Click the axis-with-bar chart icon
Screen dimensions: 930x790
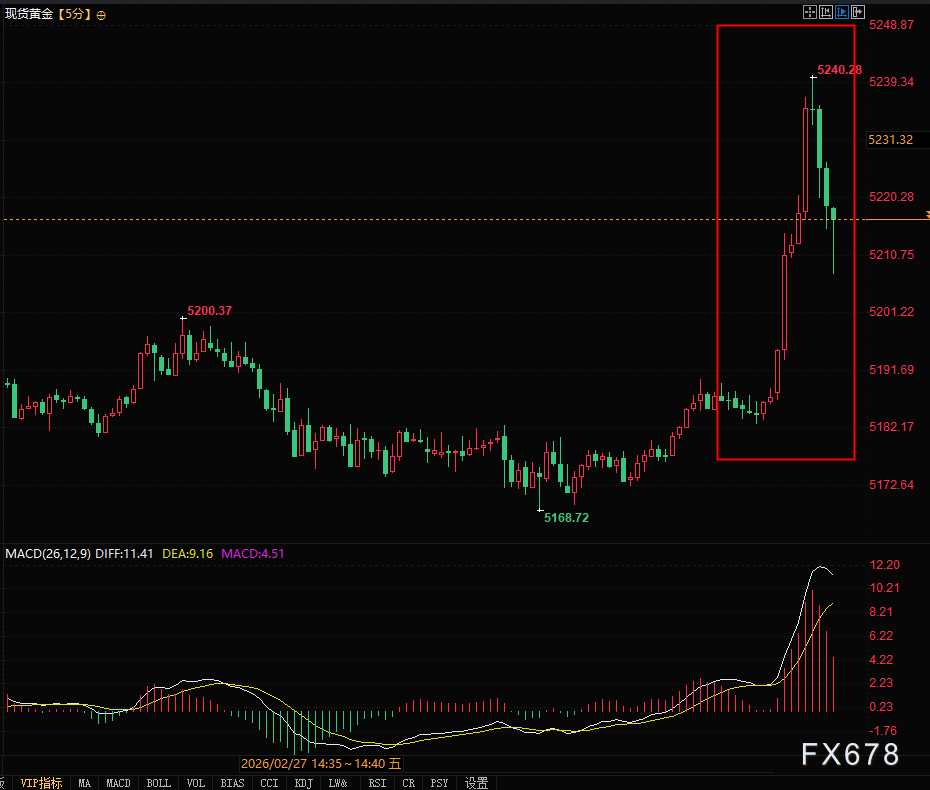coord(825,12)
